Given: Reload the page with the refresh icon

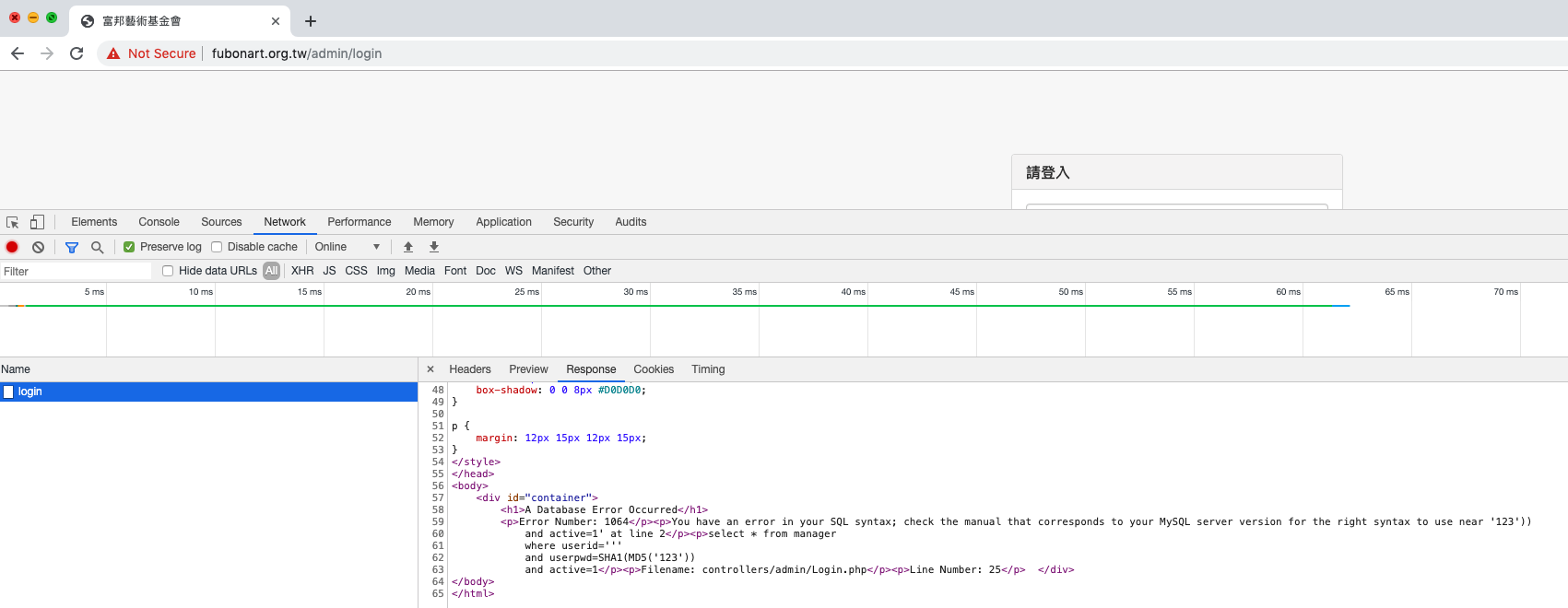Looking at the screenshot, I should [x=77, y=53].
